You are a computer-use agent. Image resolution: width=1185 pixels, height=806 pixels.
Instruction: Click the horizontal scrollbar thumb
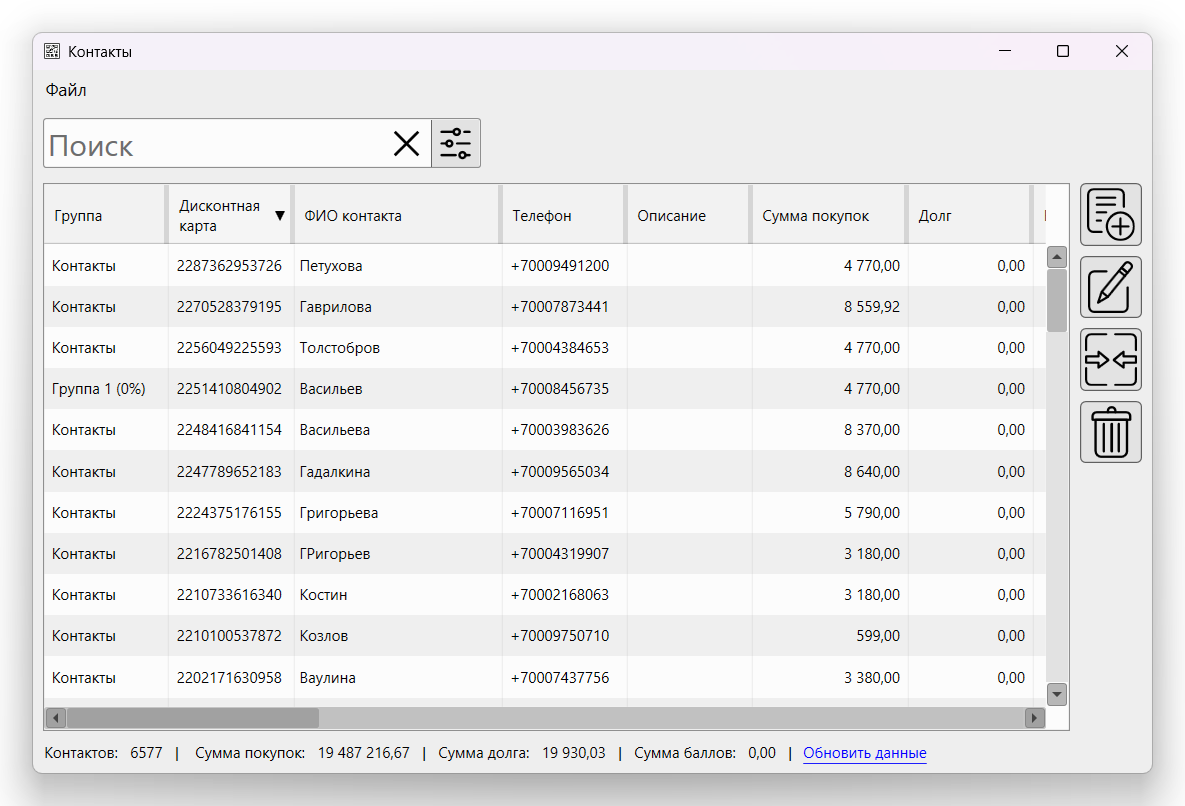point(192,718)
